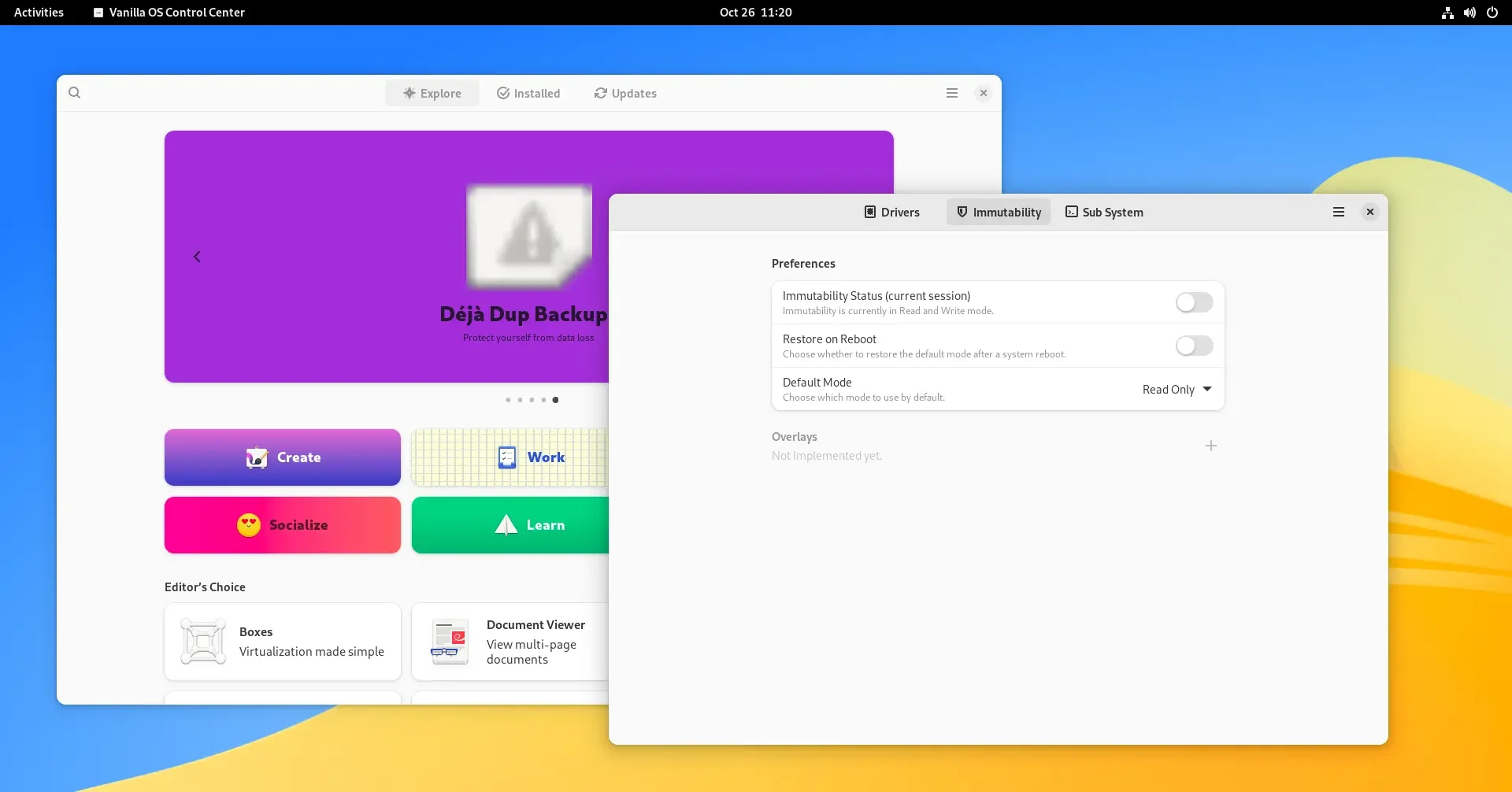Select the first banner carousel dot
This screenshot has height=792, width=1512.
(508, 400)
